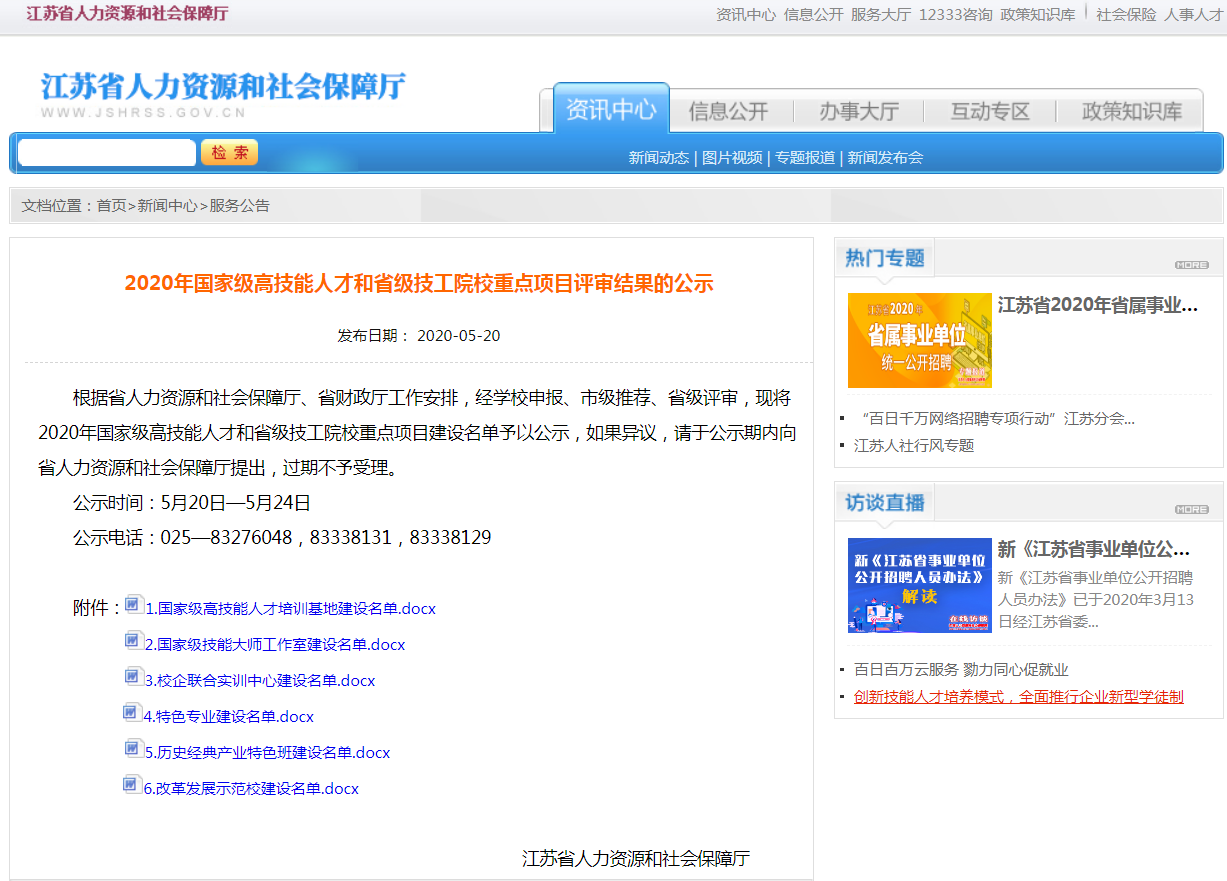Open red link 创新技能人才培养模式
Viewport: 1227px width, 881px height.
[1018, 696]
